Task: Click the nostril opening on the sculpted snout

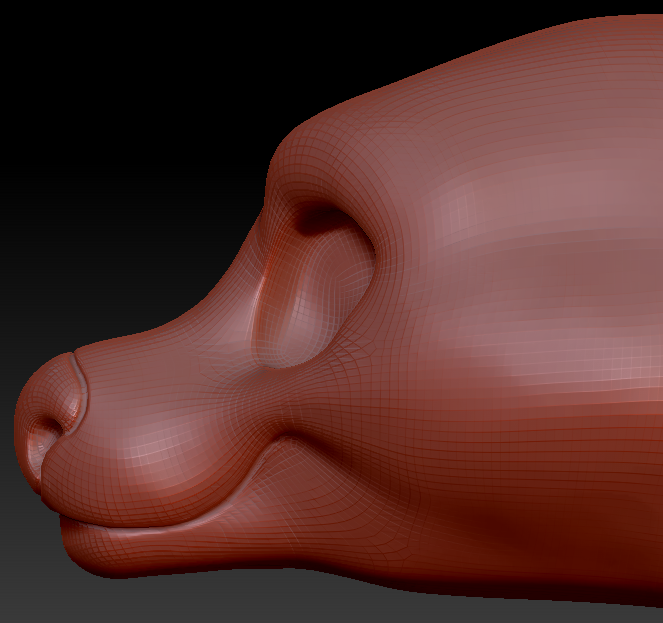Action: point(45,439)
